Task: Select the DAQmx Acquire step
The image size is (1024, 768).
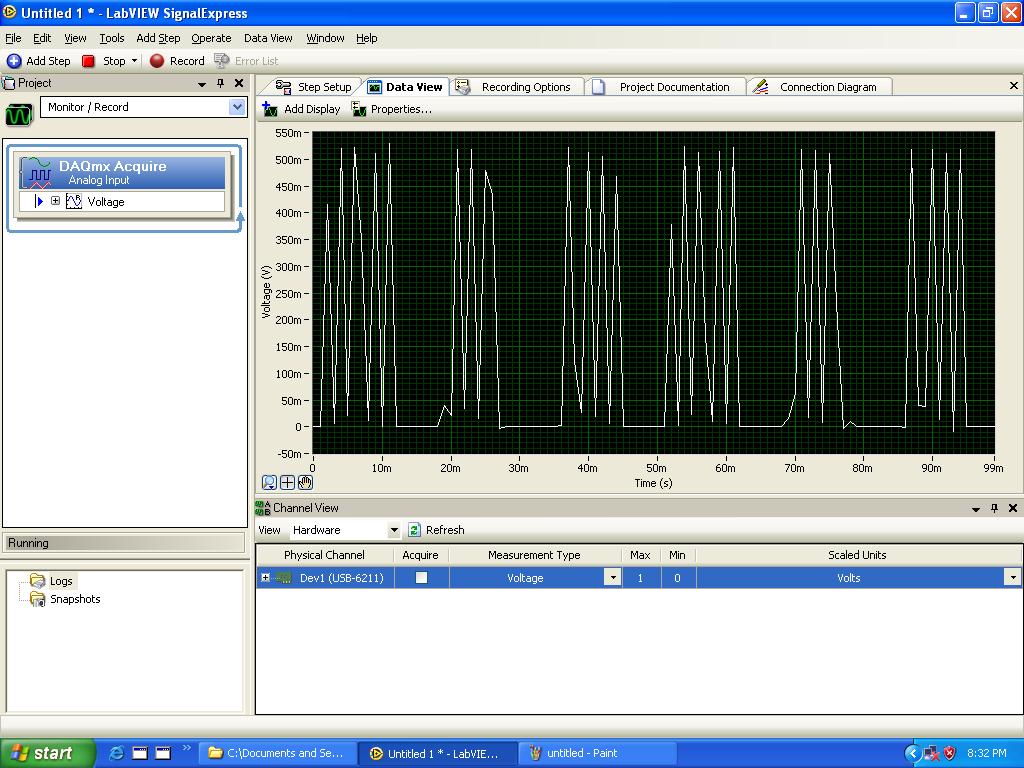Action: tap(122, 172)
